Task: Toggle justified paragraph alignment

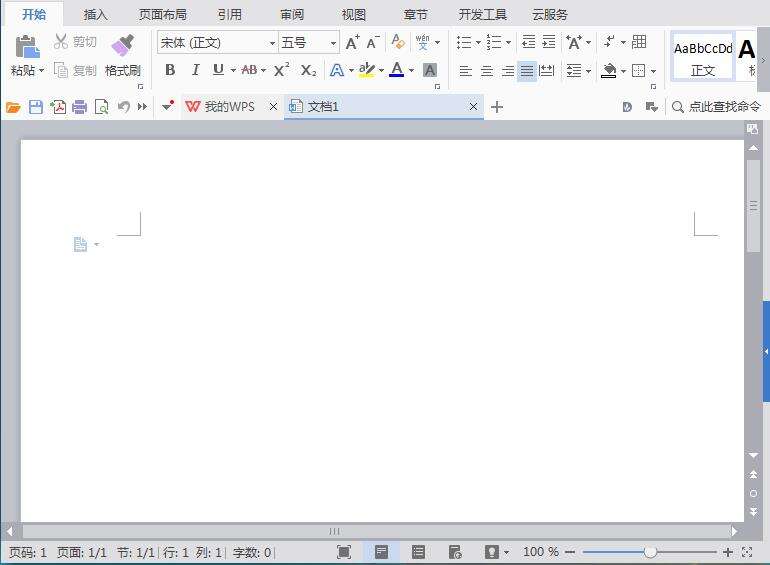Action: [x=527, y=71]
